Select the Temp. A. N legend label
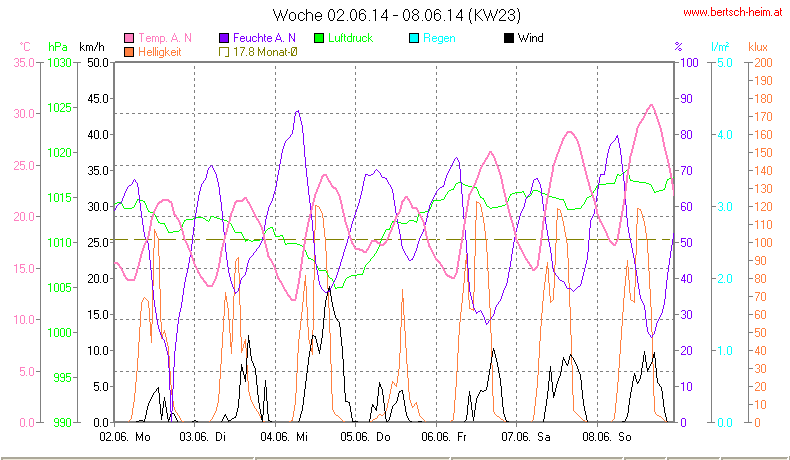This screenshot has width=790, height=460. coord(165,38)
